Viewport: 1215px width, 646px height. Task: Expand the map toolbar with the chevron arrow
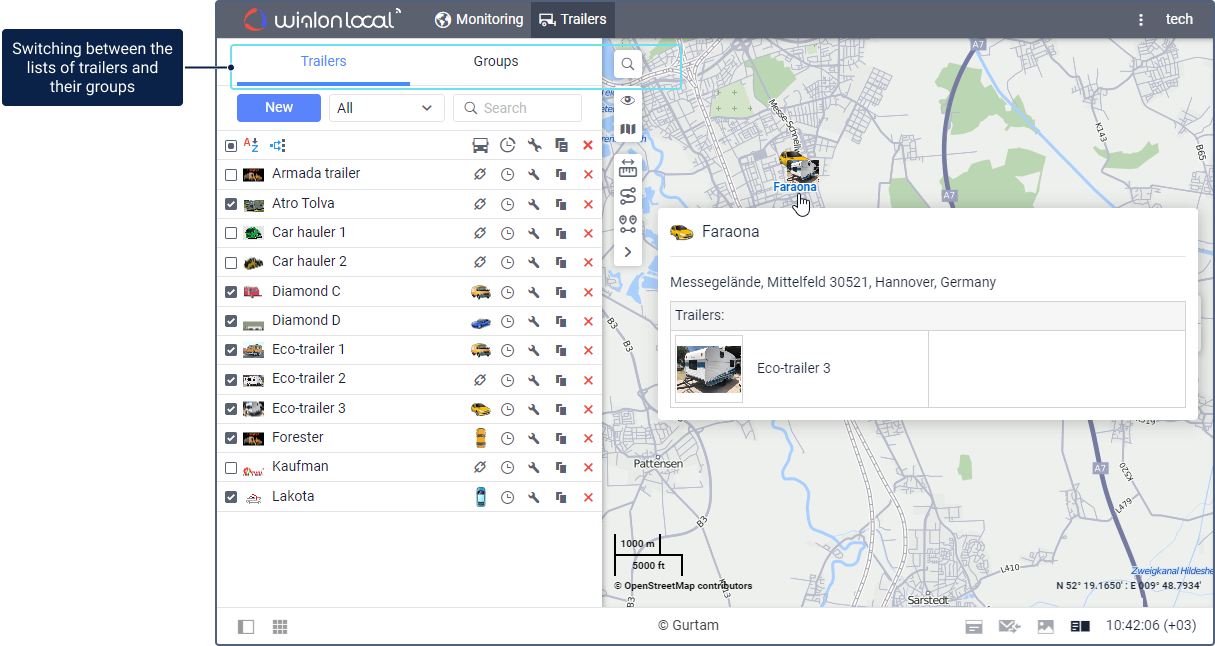628,252
